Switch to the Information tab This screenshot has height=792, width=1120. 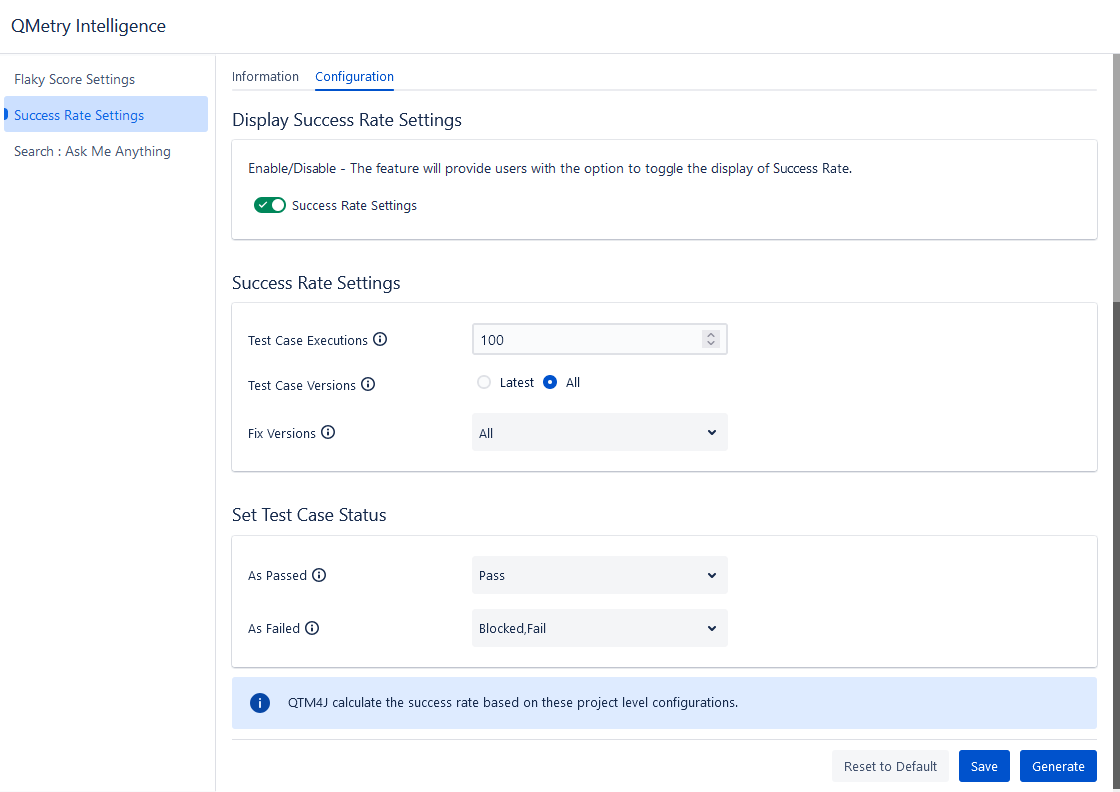[x=265, y=76]
